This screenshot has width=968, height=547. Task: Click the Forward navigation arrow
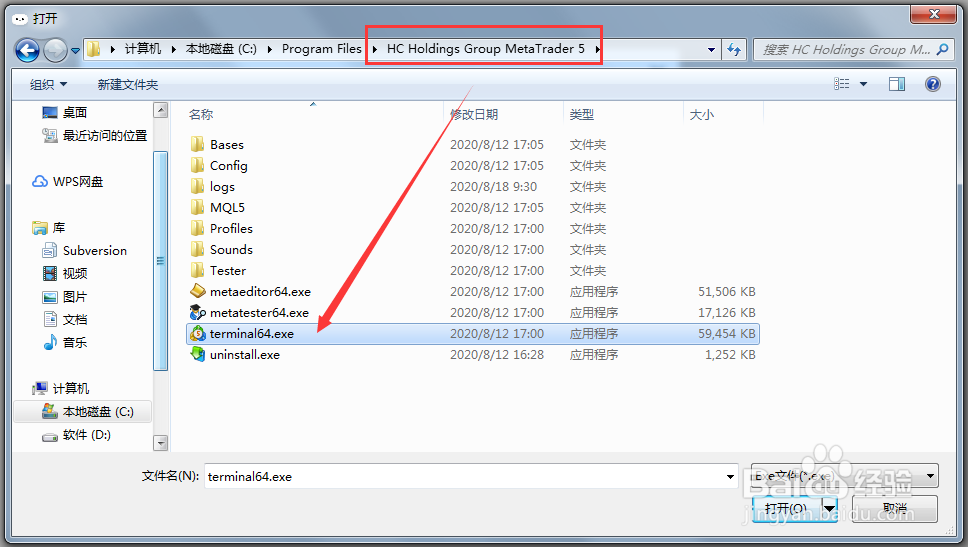click(55, 50)
